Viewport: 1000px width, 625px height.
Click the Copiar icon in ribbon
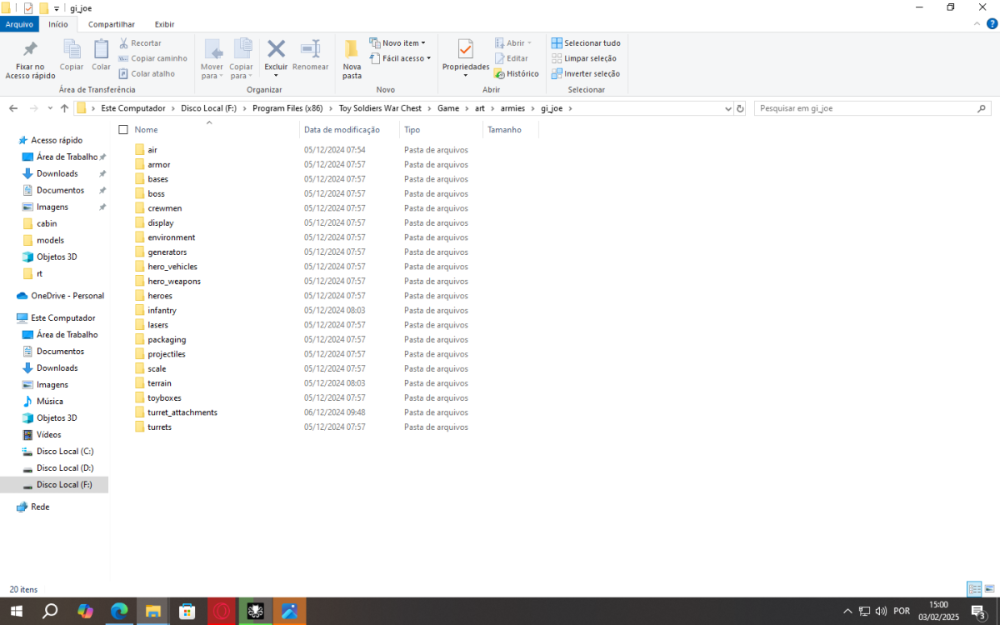(x=72, y=50)
